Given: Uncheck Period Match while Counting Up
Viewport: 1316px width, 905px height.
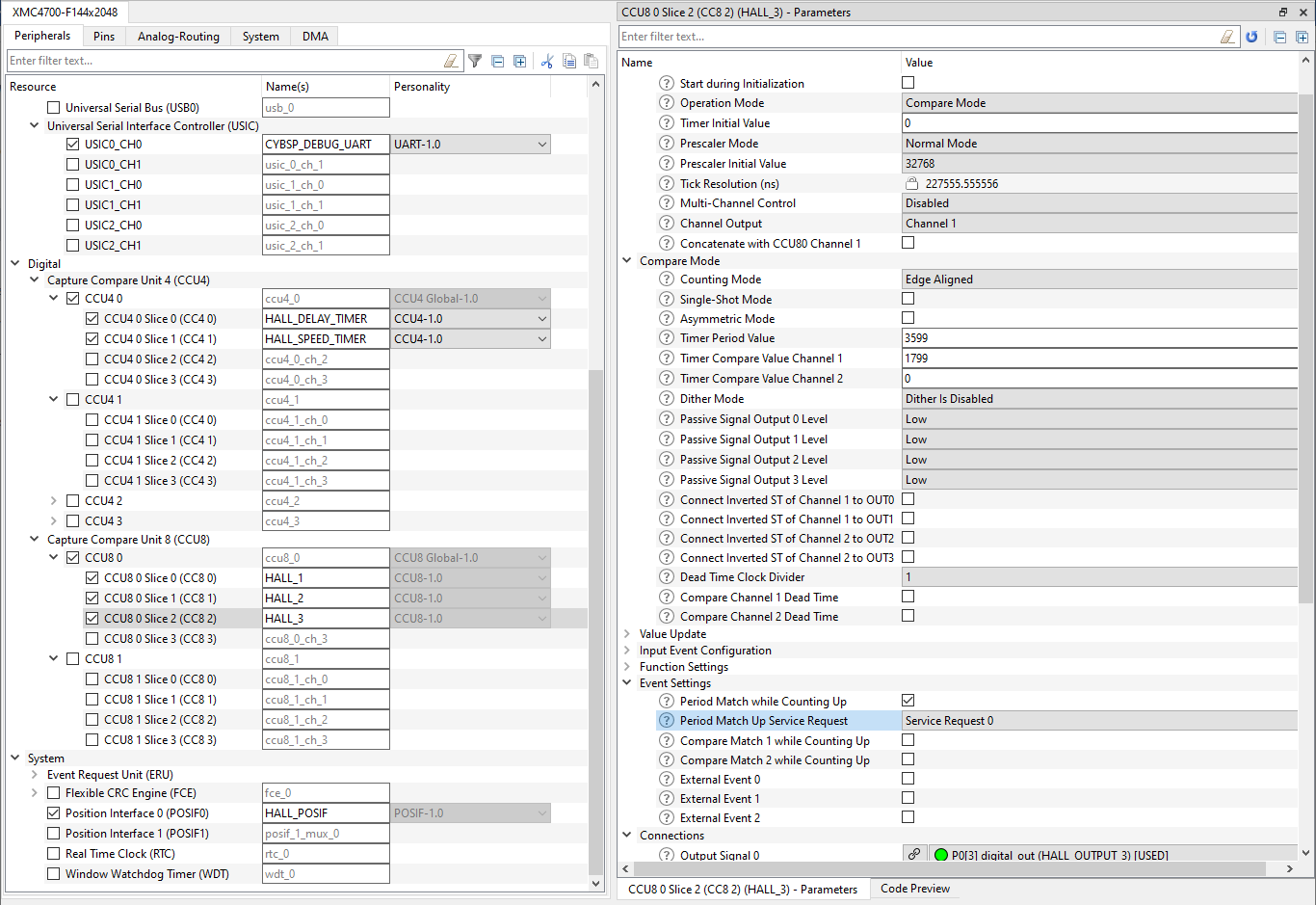Looking at the screenshot, I should click(x=908, y=701).
